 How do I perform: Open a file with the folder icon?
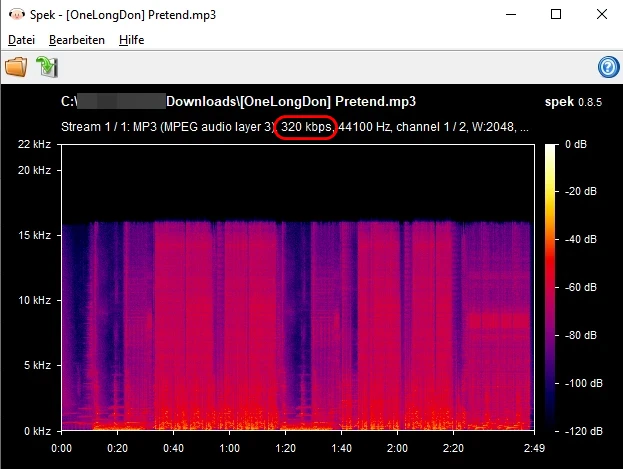16,66
